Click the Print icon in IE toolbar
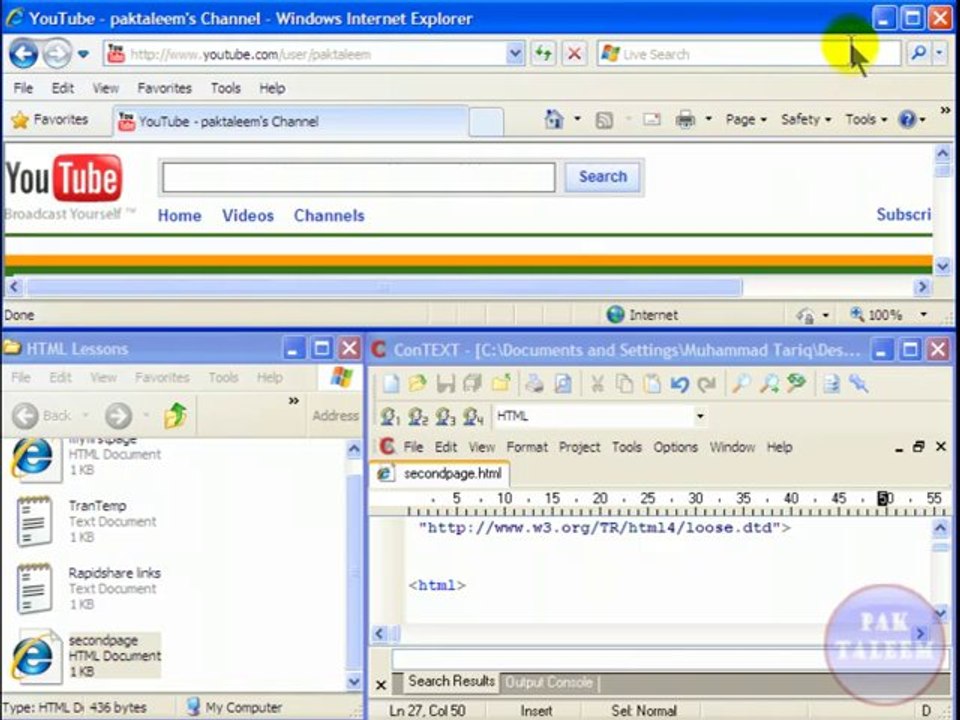The height and width of the screenshot is (720, 960). pyautogui.click(x=685, y=119)
